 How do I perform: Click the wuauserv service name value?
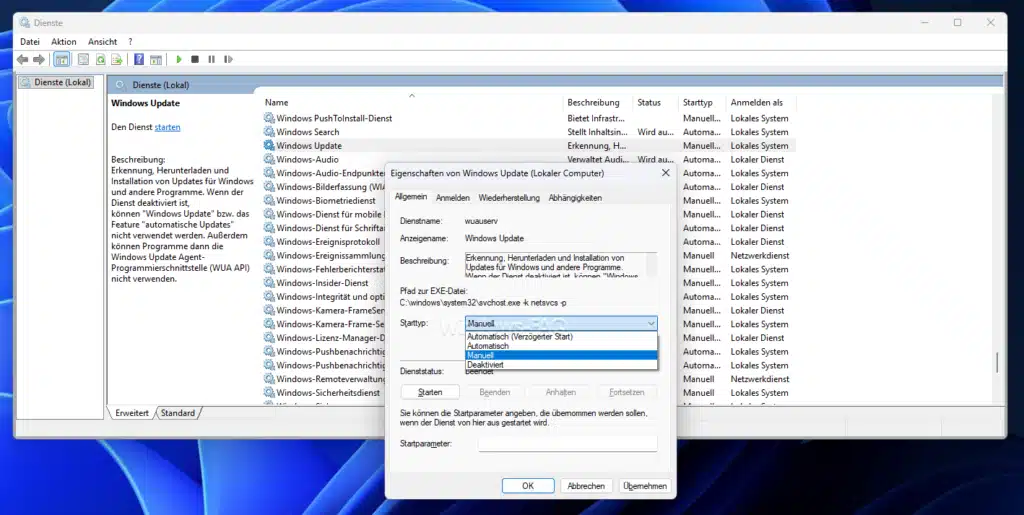tap(480, 221)
